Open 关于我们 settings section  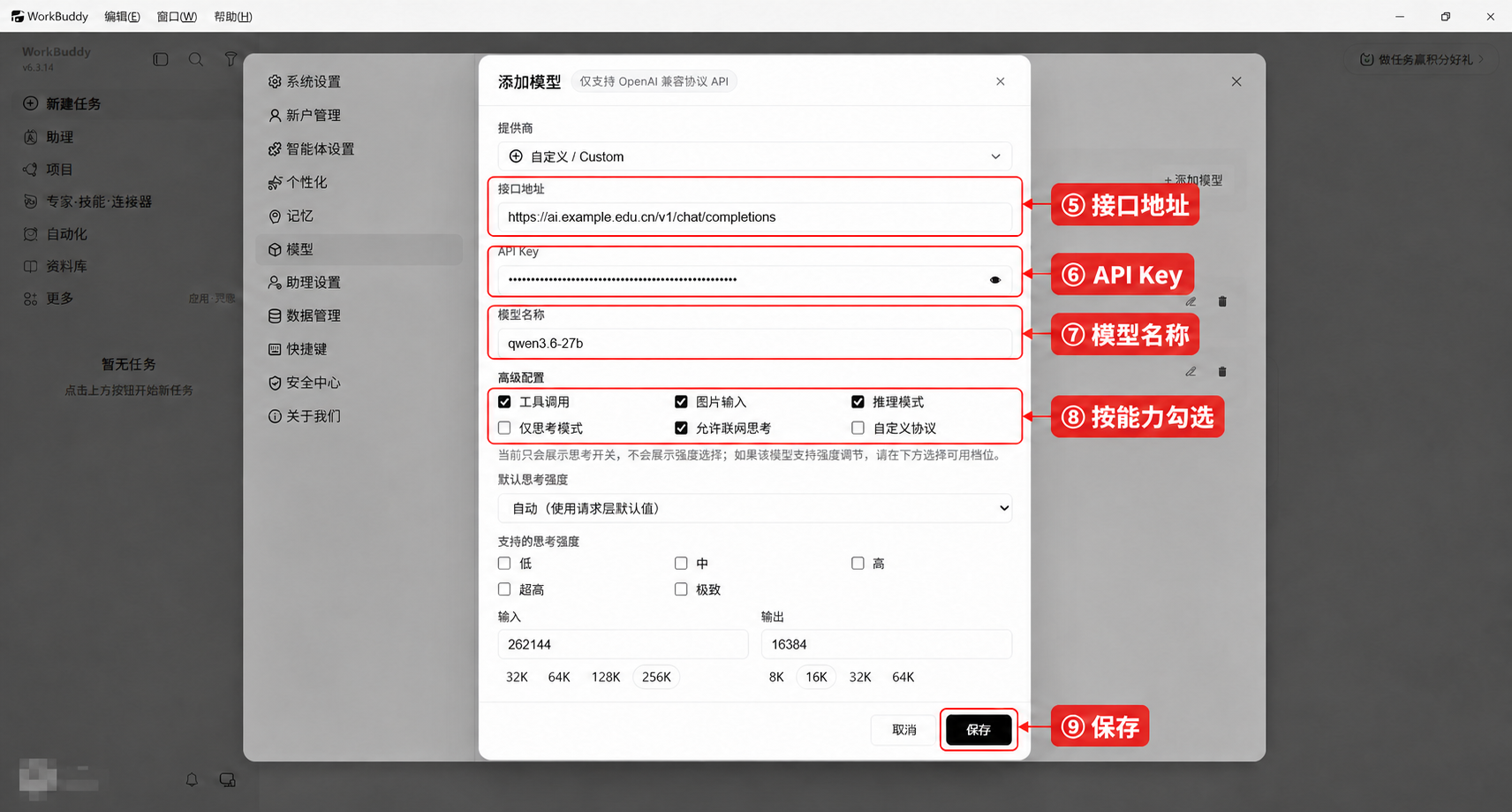pos(359,416)
